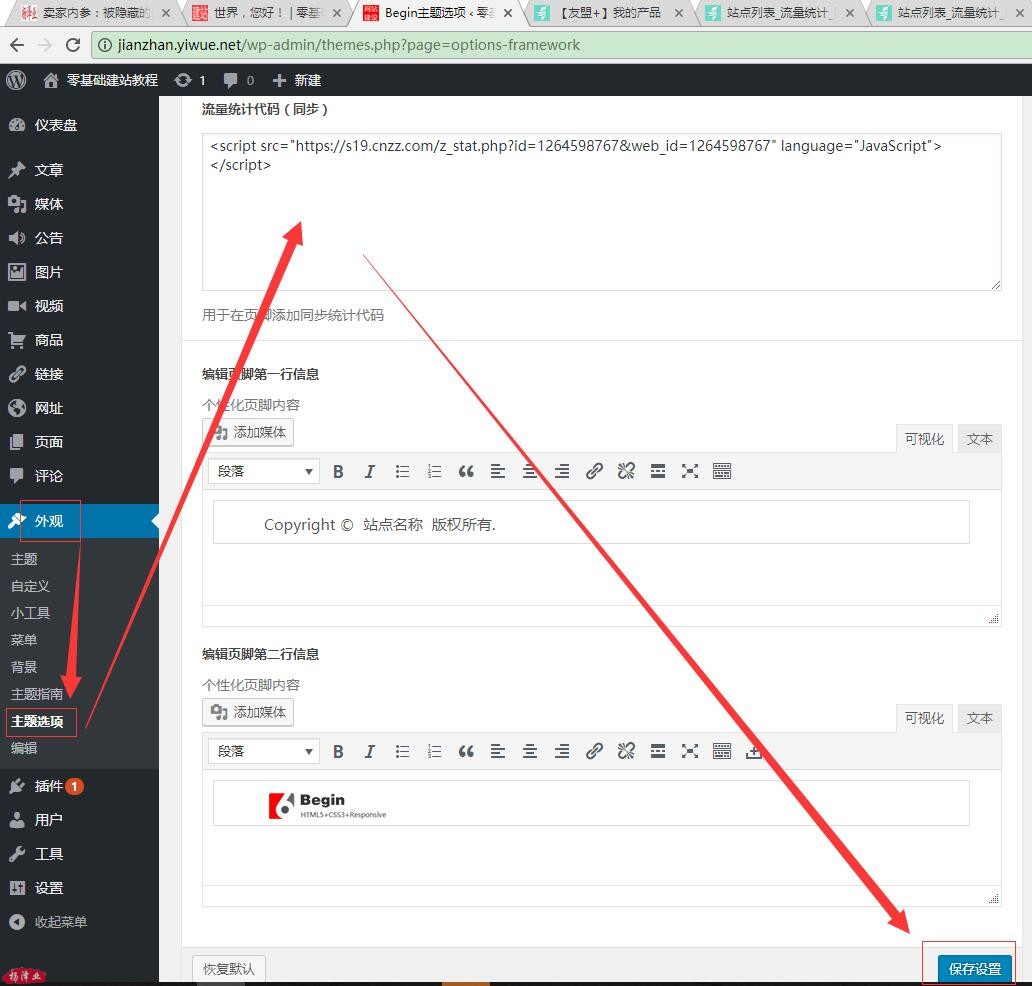Remove link in first footer editor
Screen dimensions: 1032x986
(626, 471)
